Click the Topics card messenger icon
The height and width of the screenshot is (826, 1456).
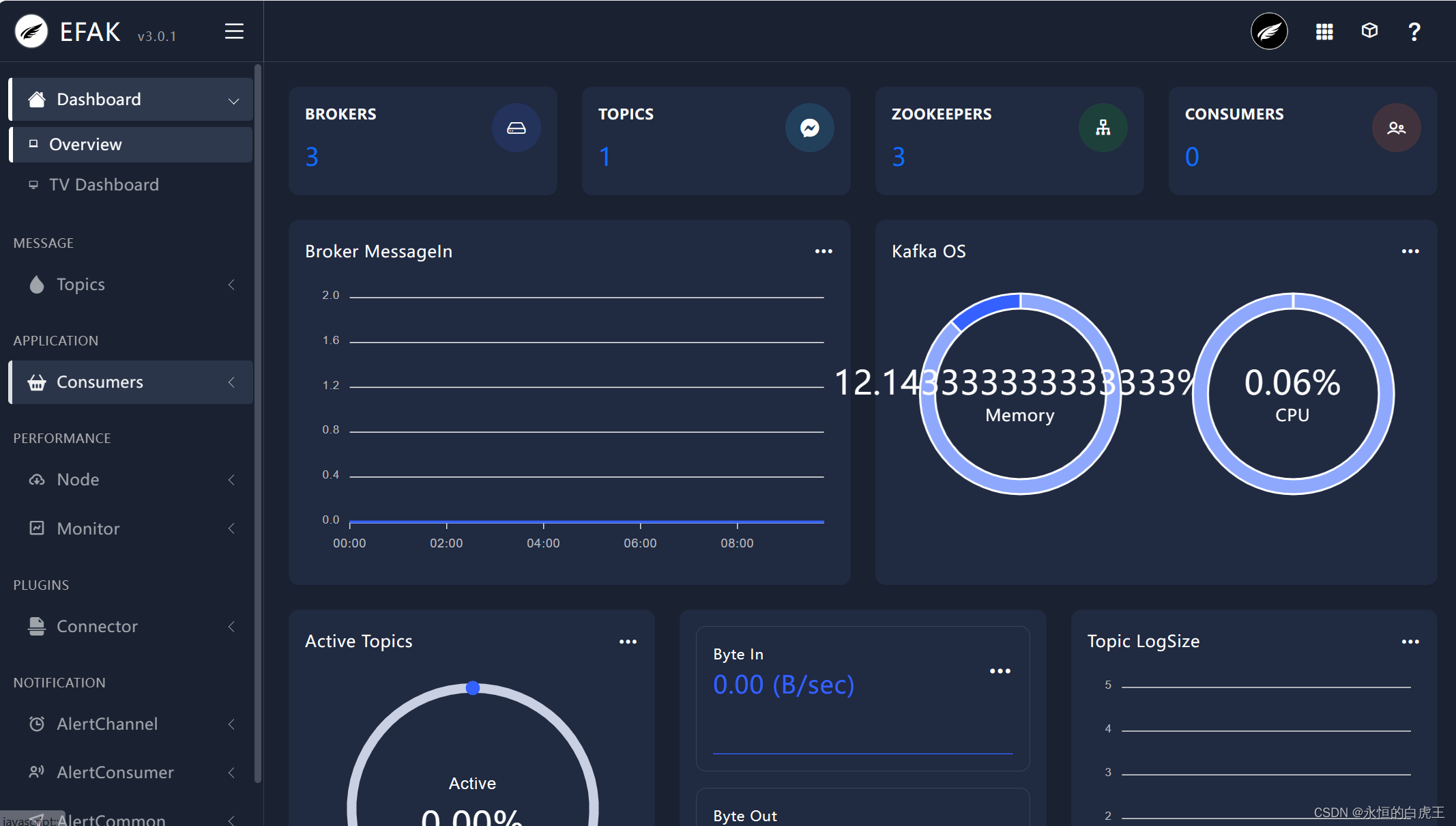tap(810, 128)
